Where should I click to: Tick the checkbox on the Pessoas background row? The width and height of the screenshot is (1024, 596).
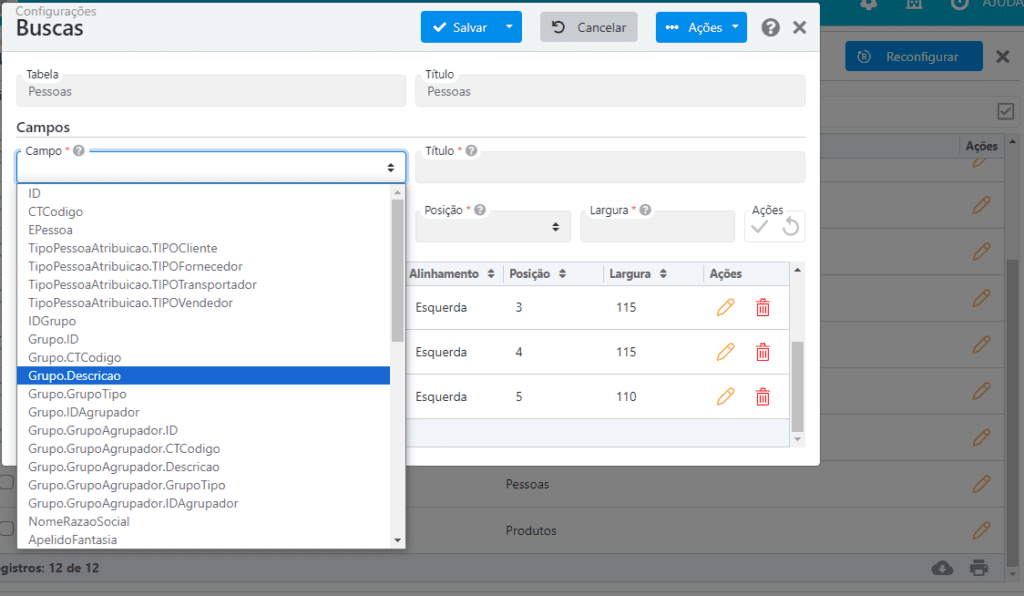tap(7, 482)
